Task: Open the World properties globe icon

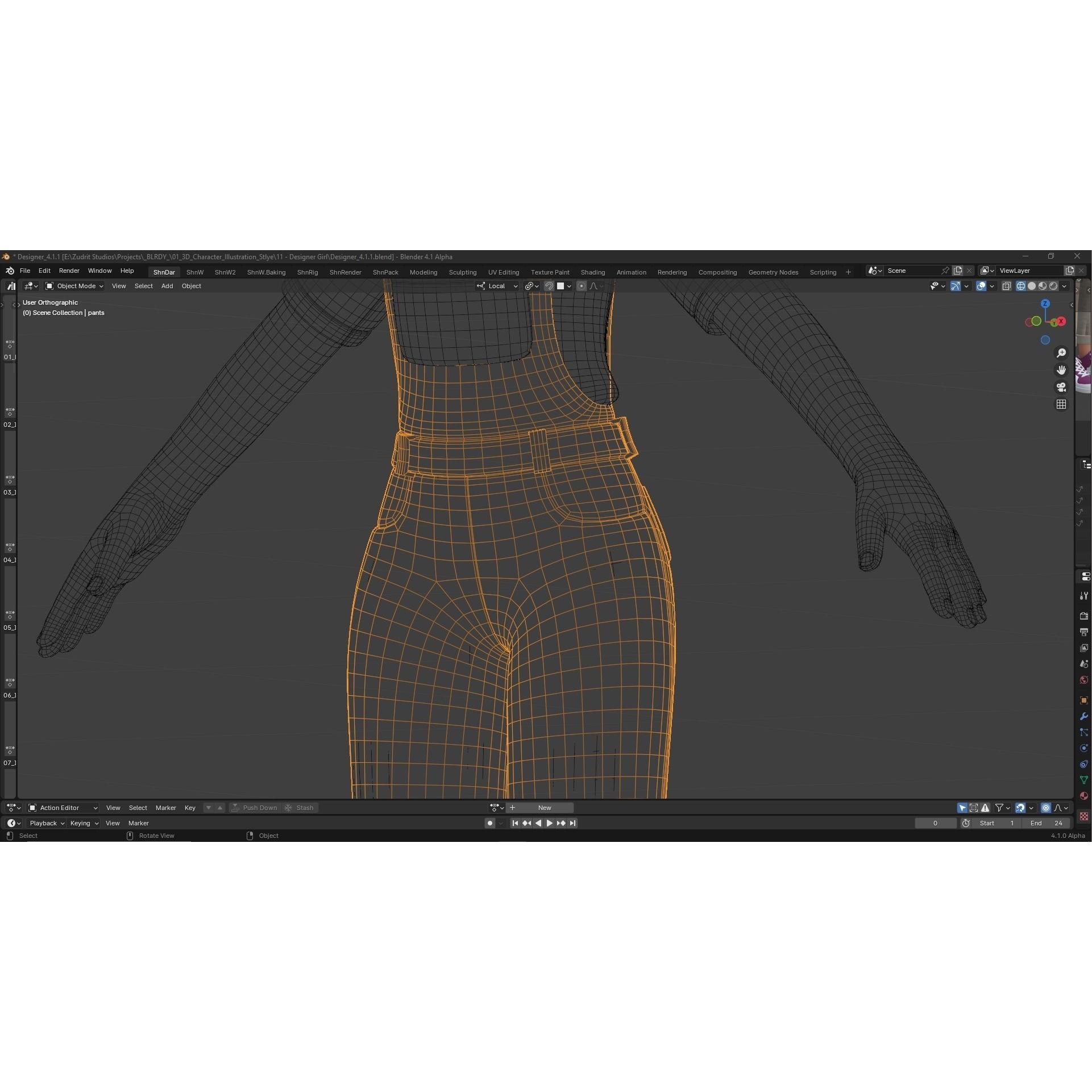Action: pyautogui.click(x=1084, y=680)
